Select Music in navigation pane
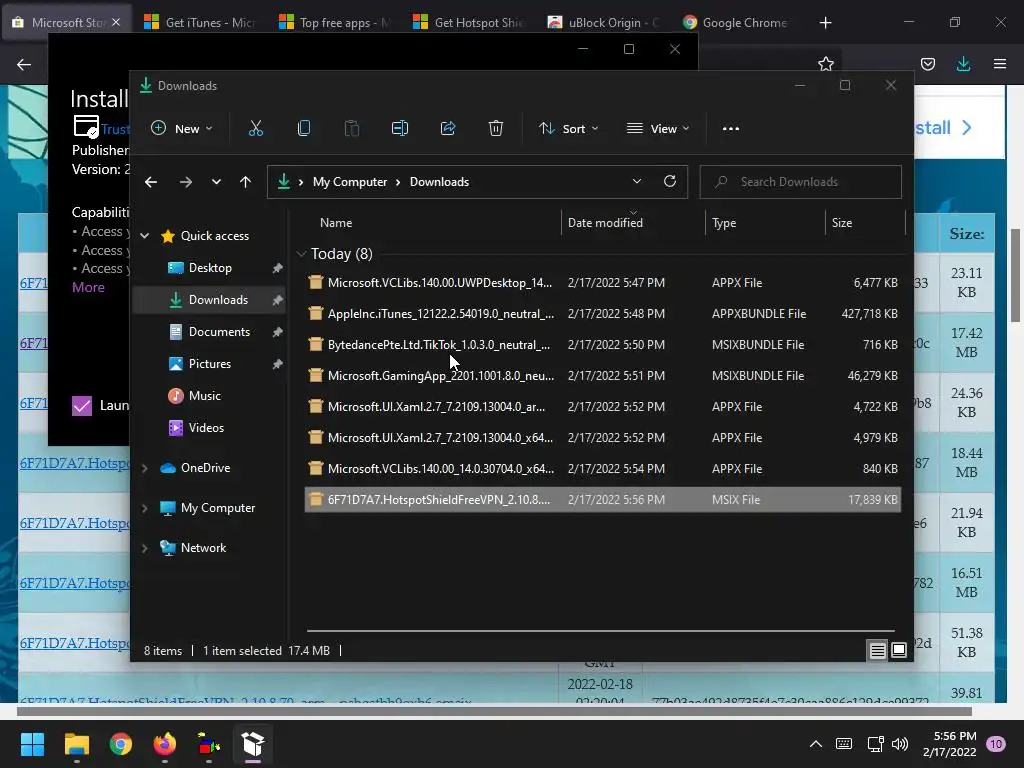 tap(209, 396)
